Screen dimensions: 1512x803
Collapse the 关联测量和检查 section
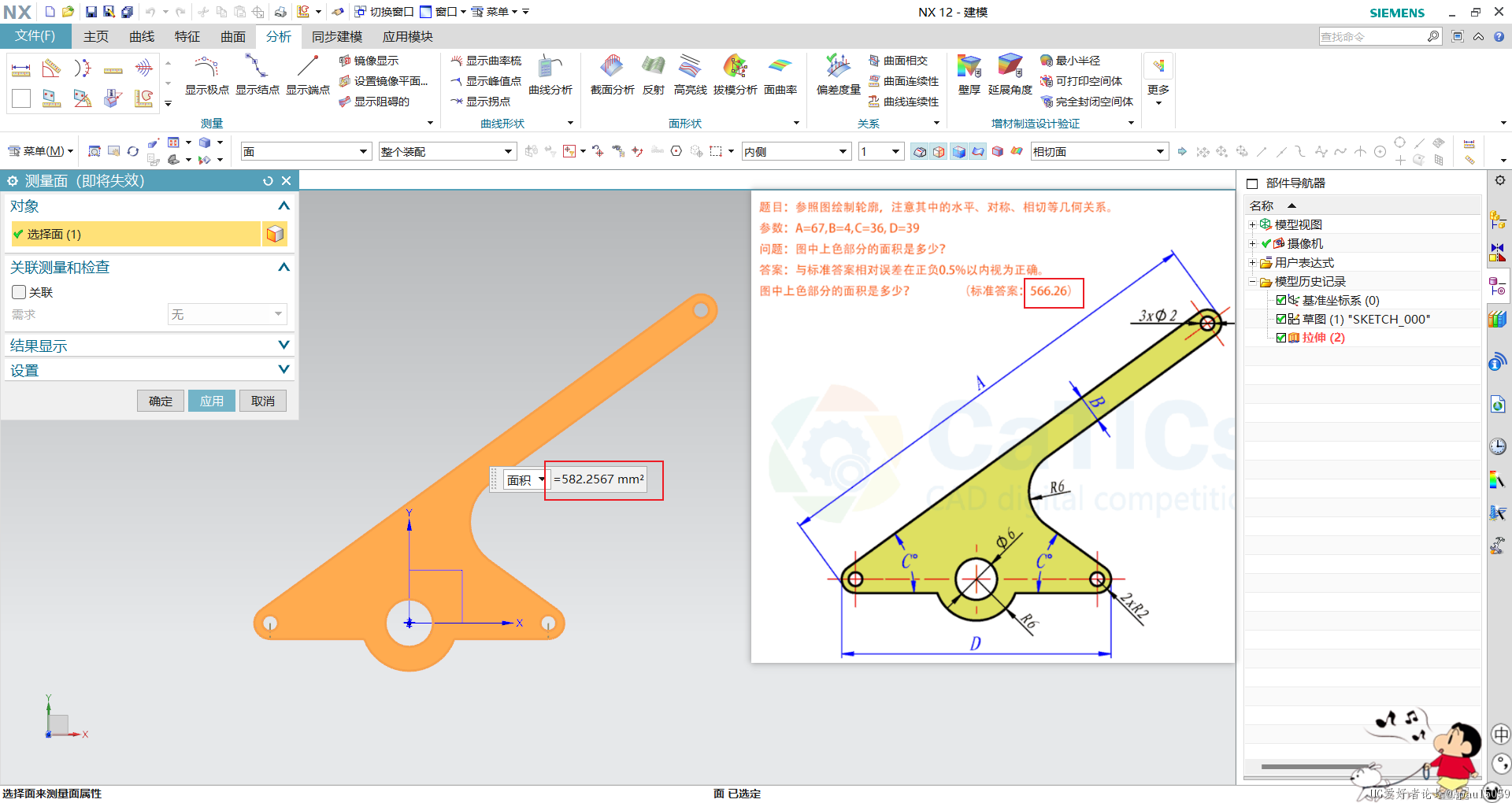[284, 267]
